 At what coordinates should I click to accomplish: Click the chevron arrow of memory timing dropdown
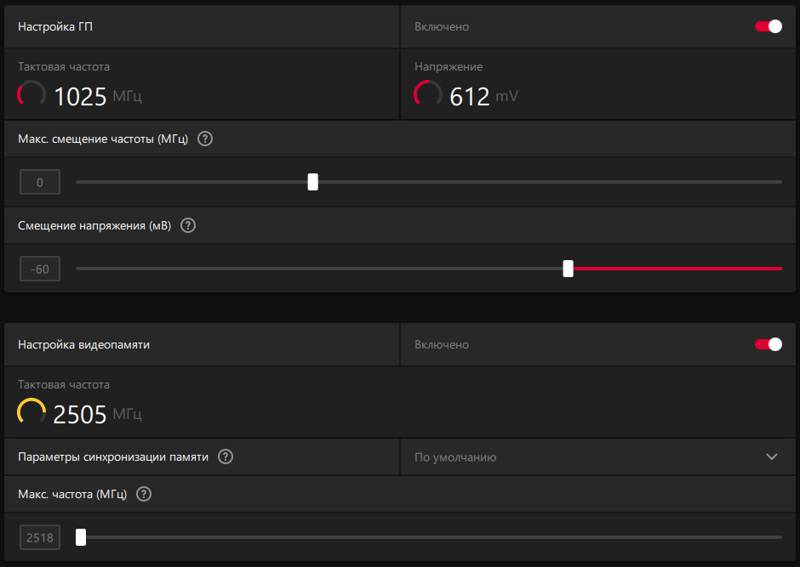coord(772,457)
